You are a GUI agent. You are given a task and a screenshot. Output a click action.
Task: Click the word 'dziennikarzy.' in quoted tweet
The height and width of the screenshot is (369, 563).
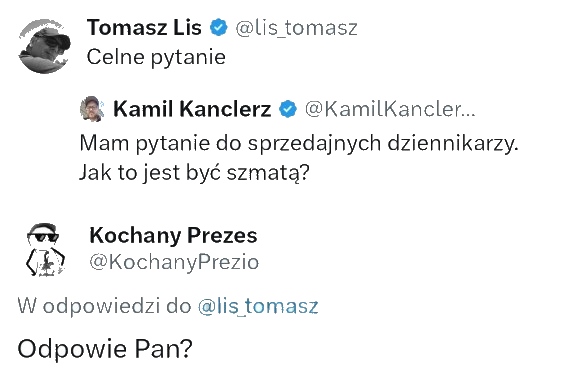453,144
